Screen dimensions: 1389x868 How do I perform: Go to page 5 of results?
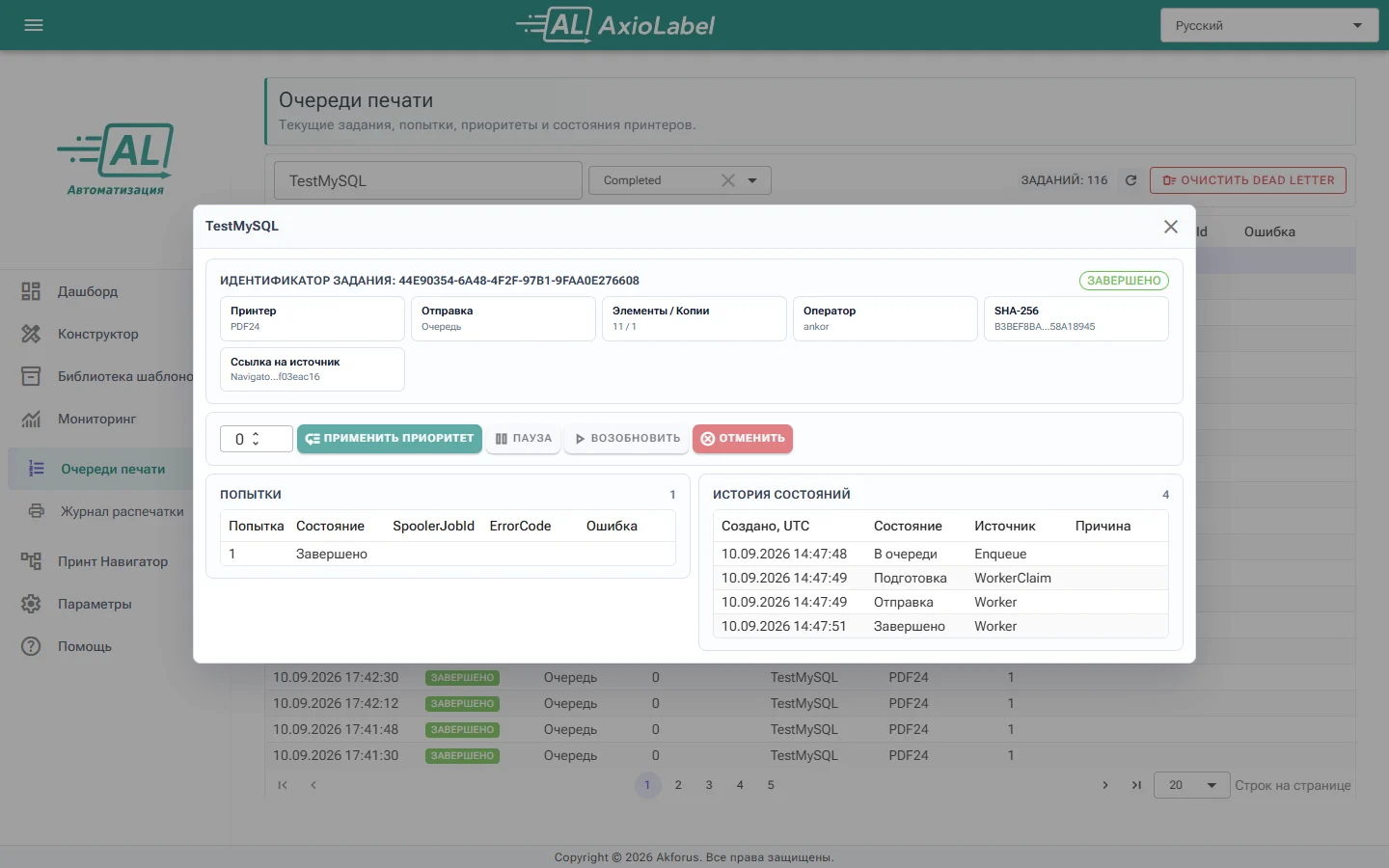click(771, 785)
